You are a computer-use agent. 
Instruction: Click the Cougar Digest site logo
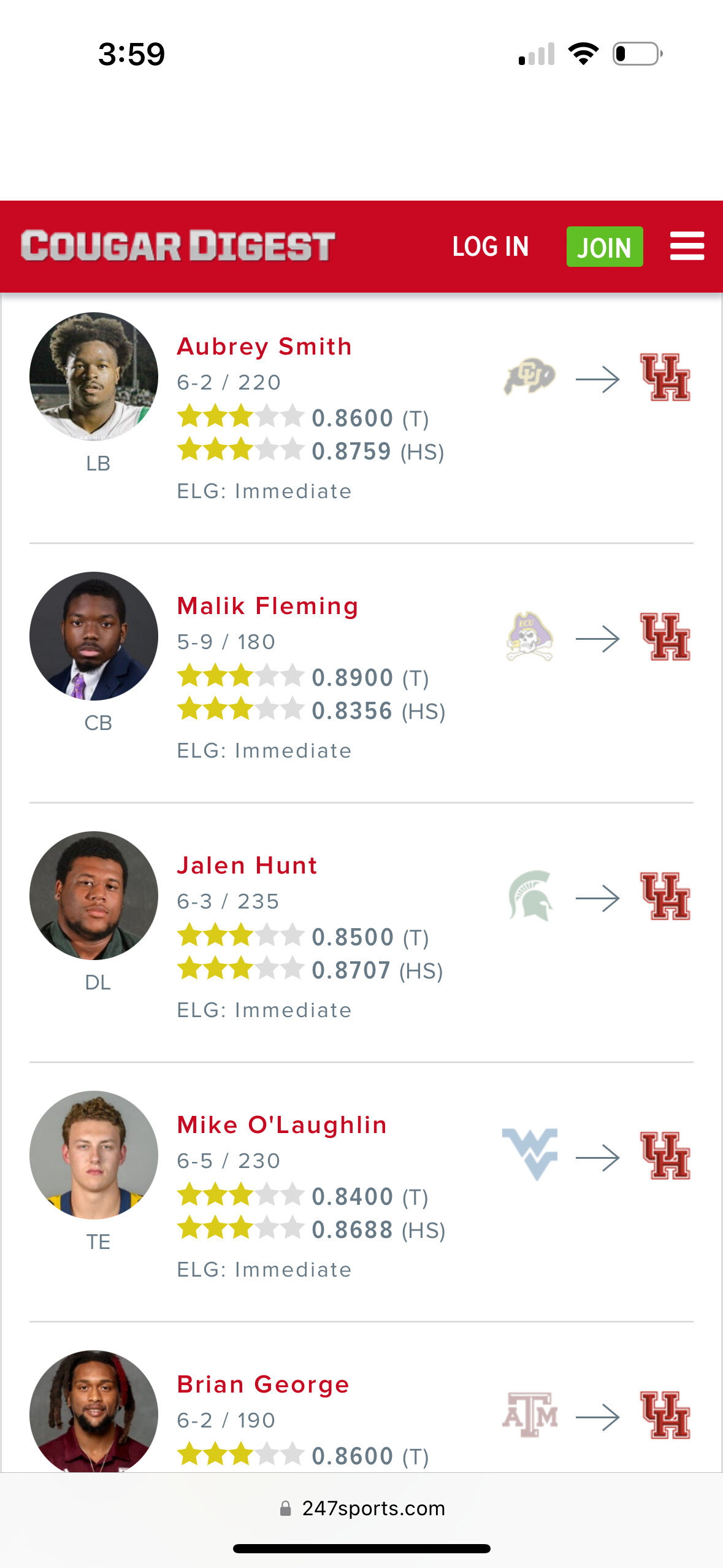pyautogui.click(x=178, y=246)
